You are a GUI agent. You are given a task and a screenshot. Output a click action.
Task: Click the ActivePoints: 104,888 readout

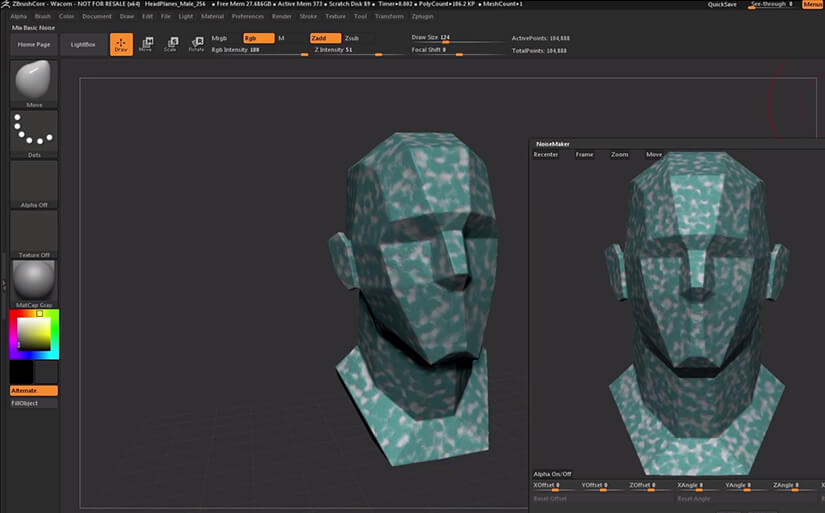(540, 38)
